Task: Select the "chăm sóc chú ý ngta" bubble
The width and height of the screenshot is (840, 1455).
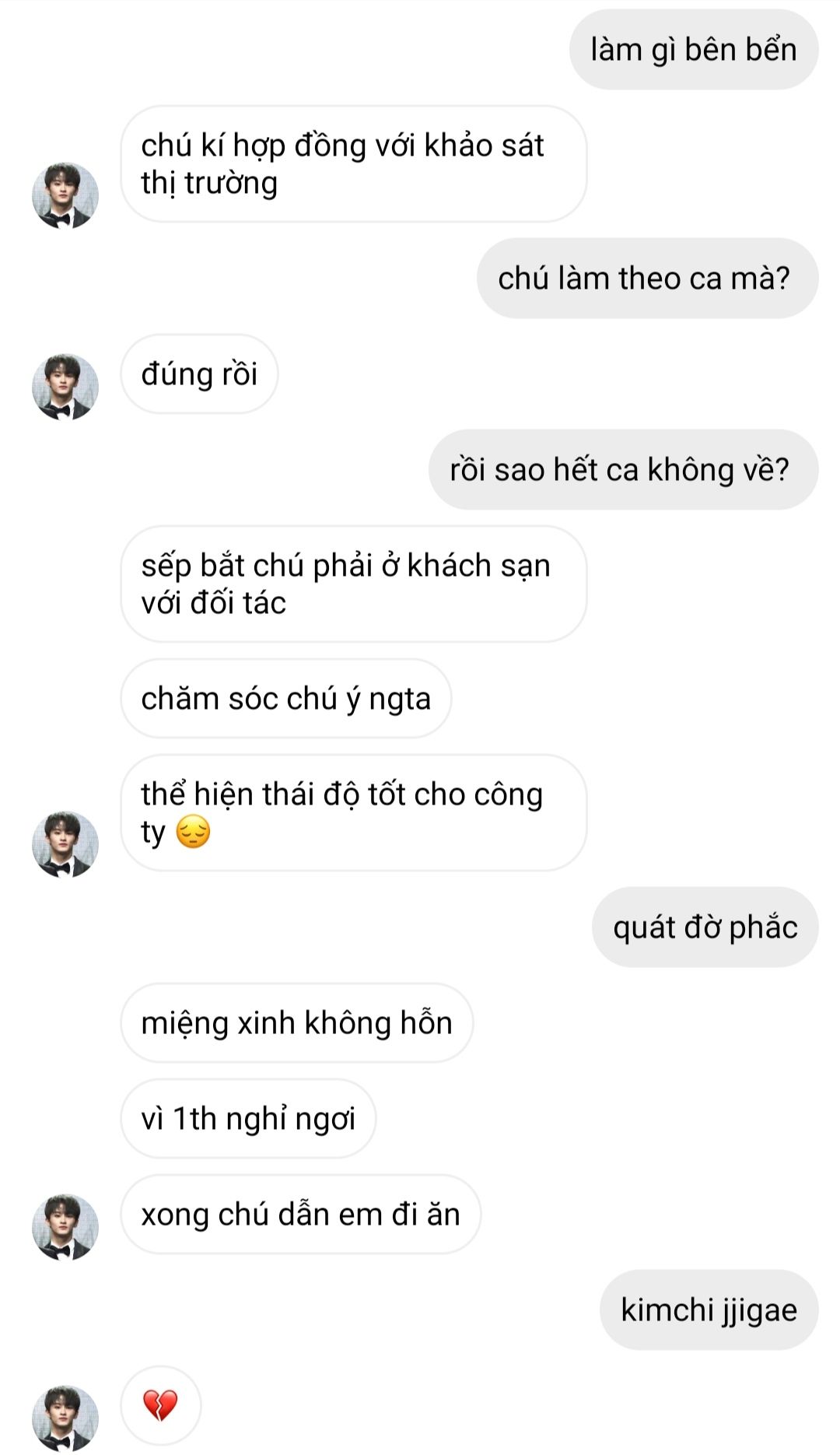Action: pyautogui.click(x=285, y=699)
